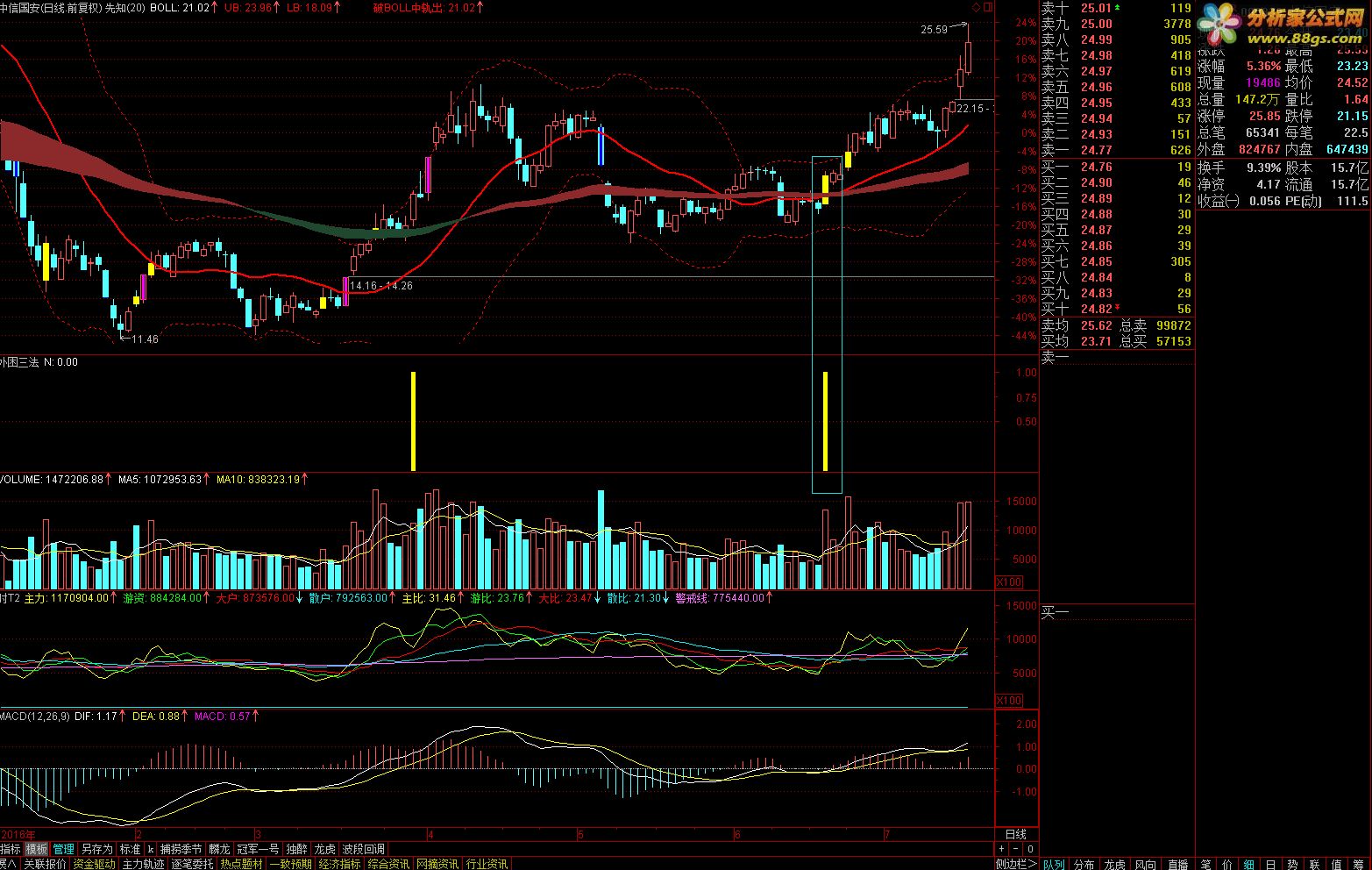Open the 日线 period selector

1016,834
